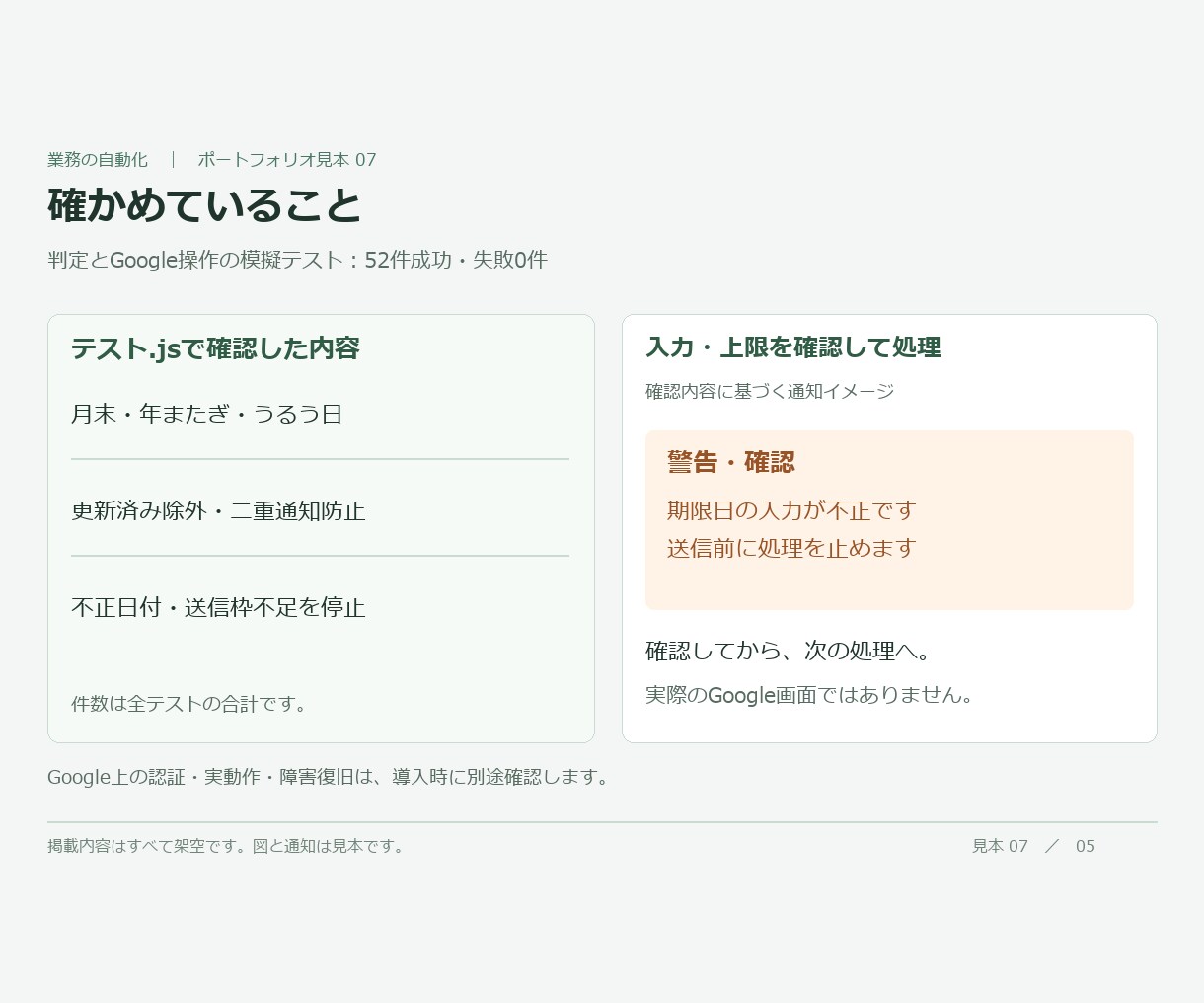
Task: Select the breadcrumb text 業務の自動化
Action: [x=98, y=160]
